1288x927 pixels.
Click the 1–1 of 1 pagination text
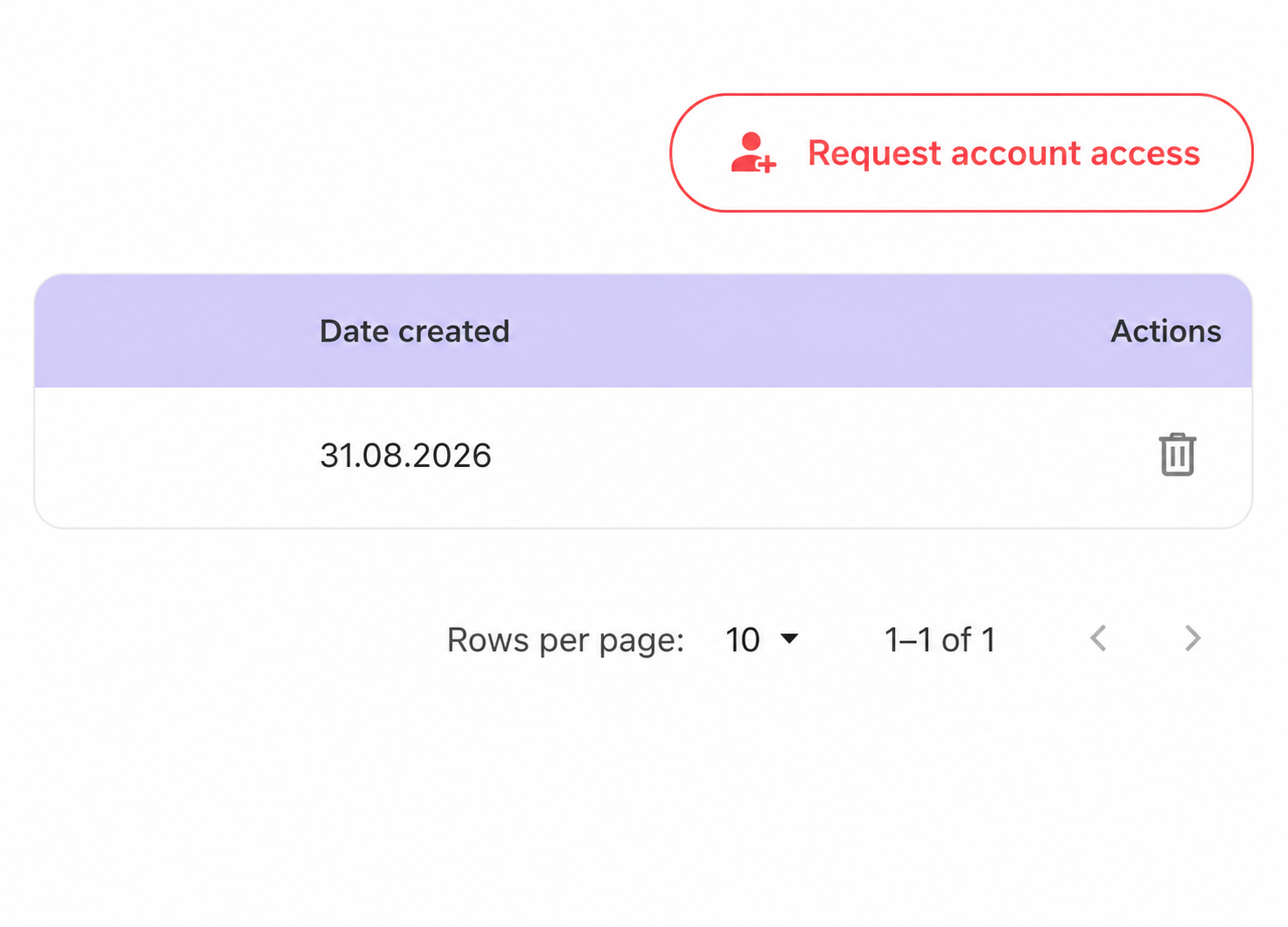pyautogui.click(x=939, y=640)
